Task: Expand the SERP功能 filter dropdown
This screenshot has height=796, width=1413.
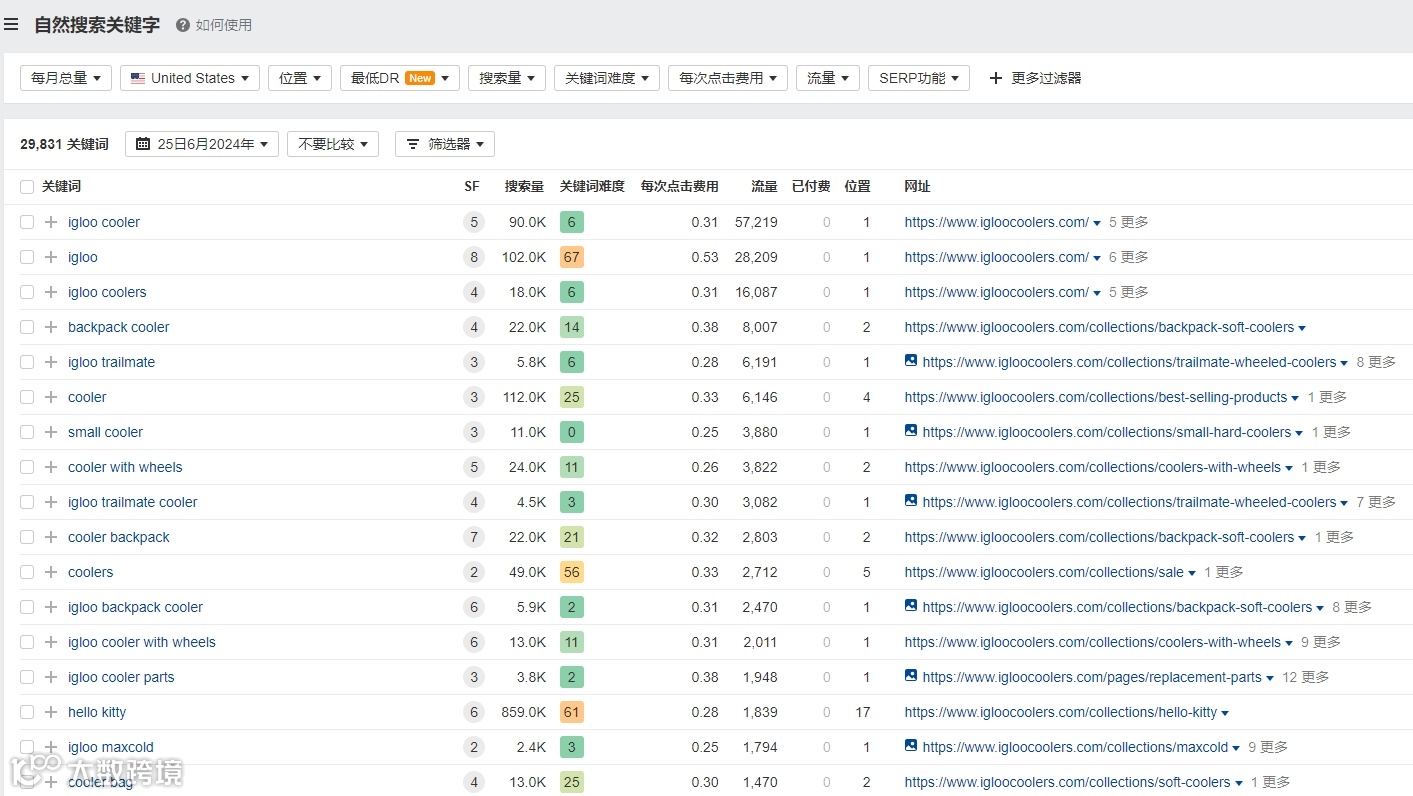Action: (919, 78)
